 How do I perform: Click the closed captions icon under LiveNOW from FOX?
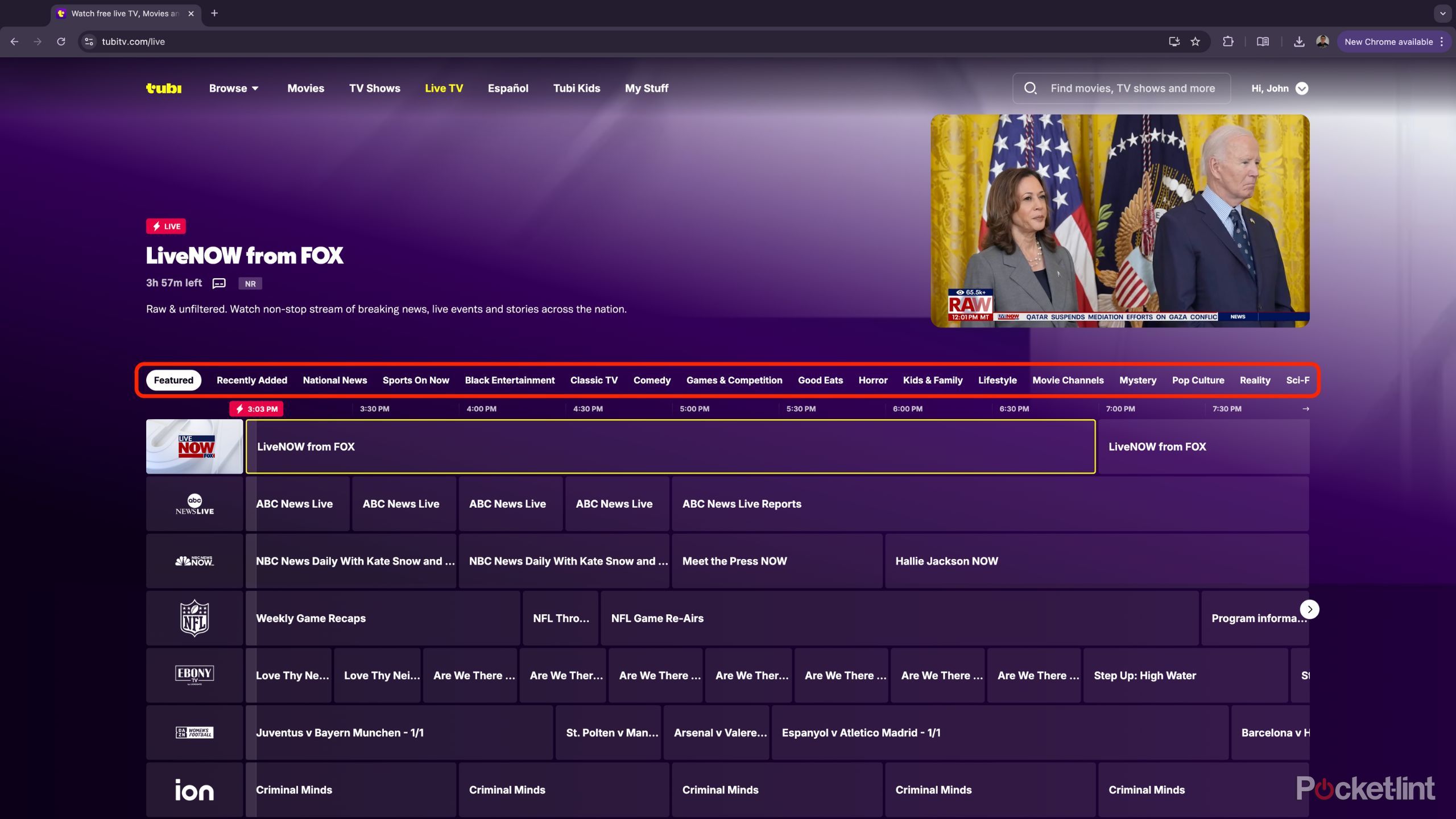[x=218, y=283]
